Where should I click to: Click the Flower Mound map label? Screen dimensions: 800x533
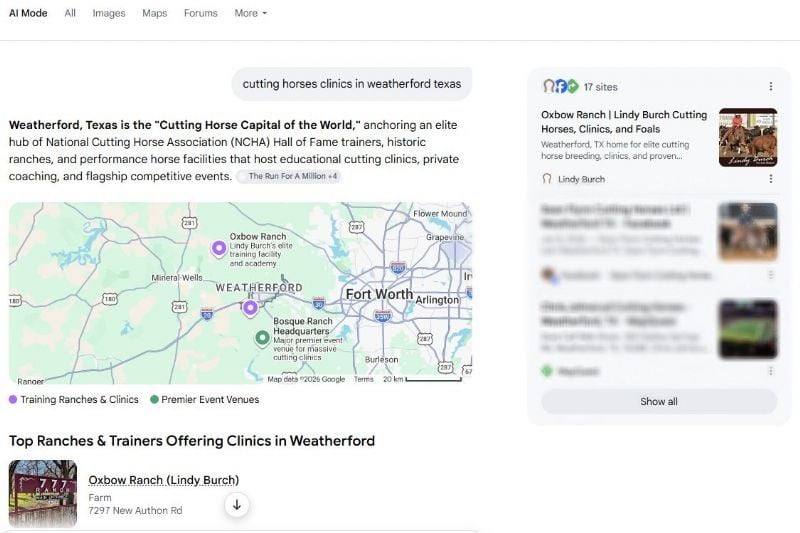(x=440, y=214)
